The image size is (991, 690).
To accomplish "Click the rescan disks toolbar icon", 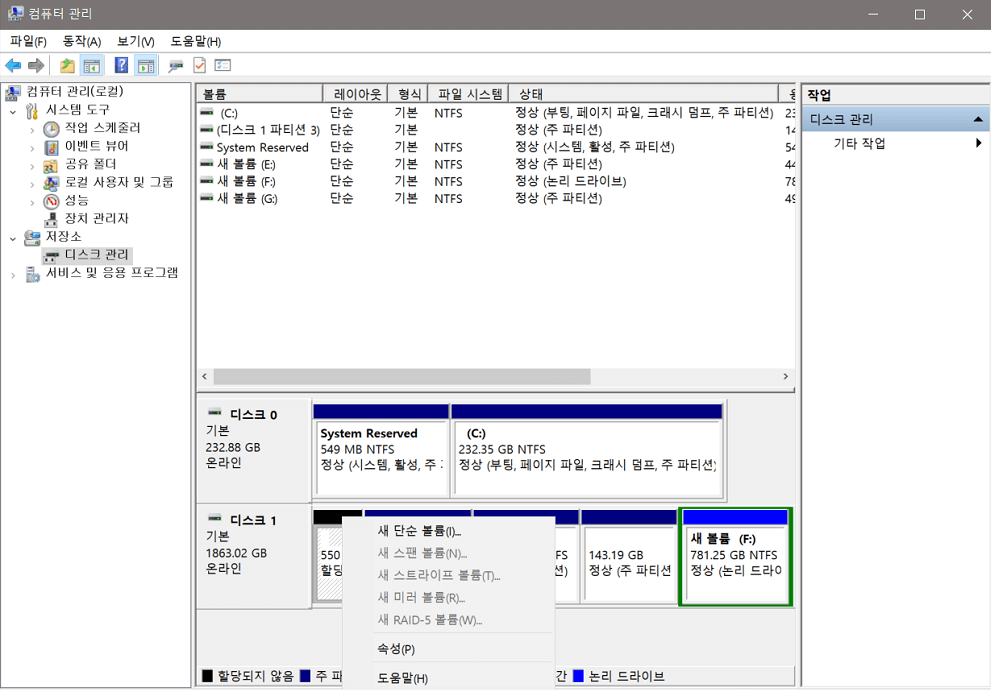I will click(176, 64).
